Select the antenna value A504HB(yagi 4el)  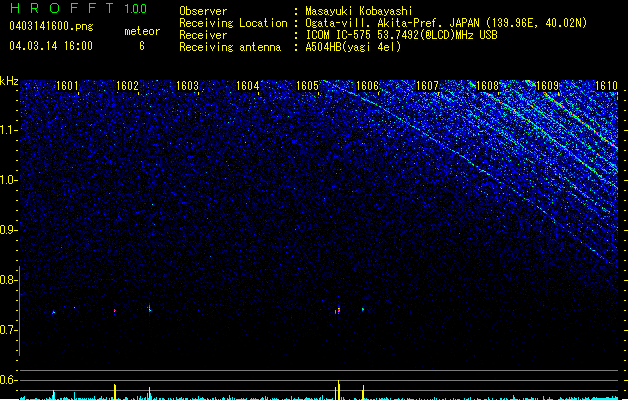coord(353,47)
